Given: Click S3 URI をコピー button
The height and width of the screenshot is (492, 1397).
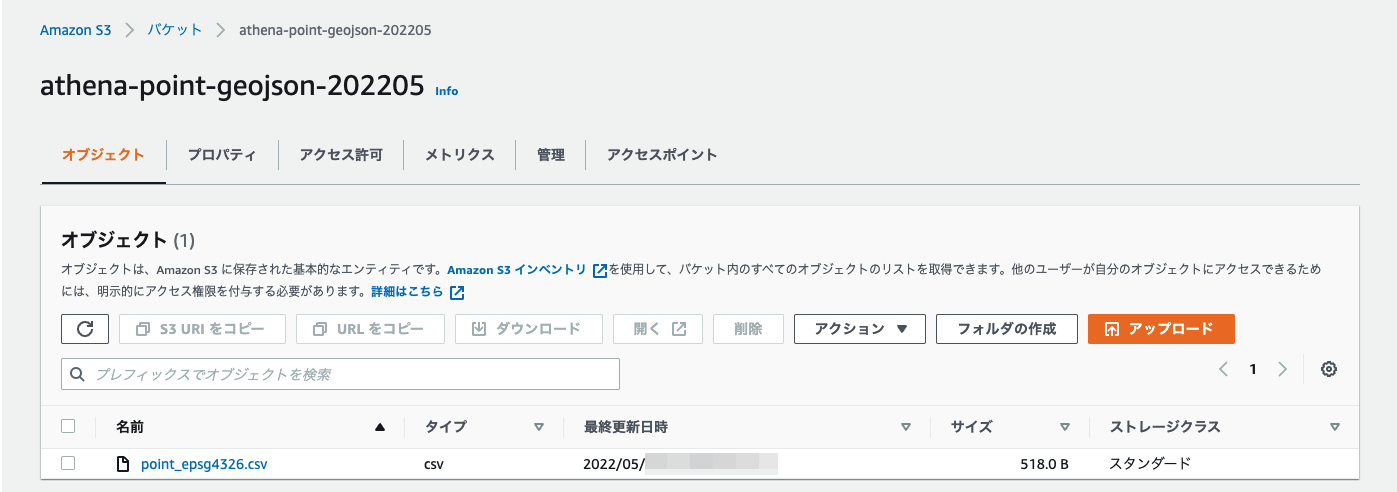Looking at the screenshot, I should tap(202, 329).
